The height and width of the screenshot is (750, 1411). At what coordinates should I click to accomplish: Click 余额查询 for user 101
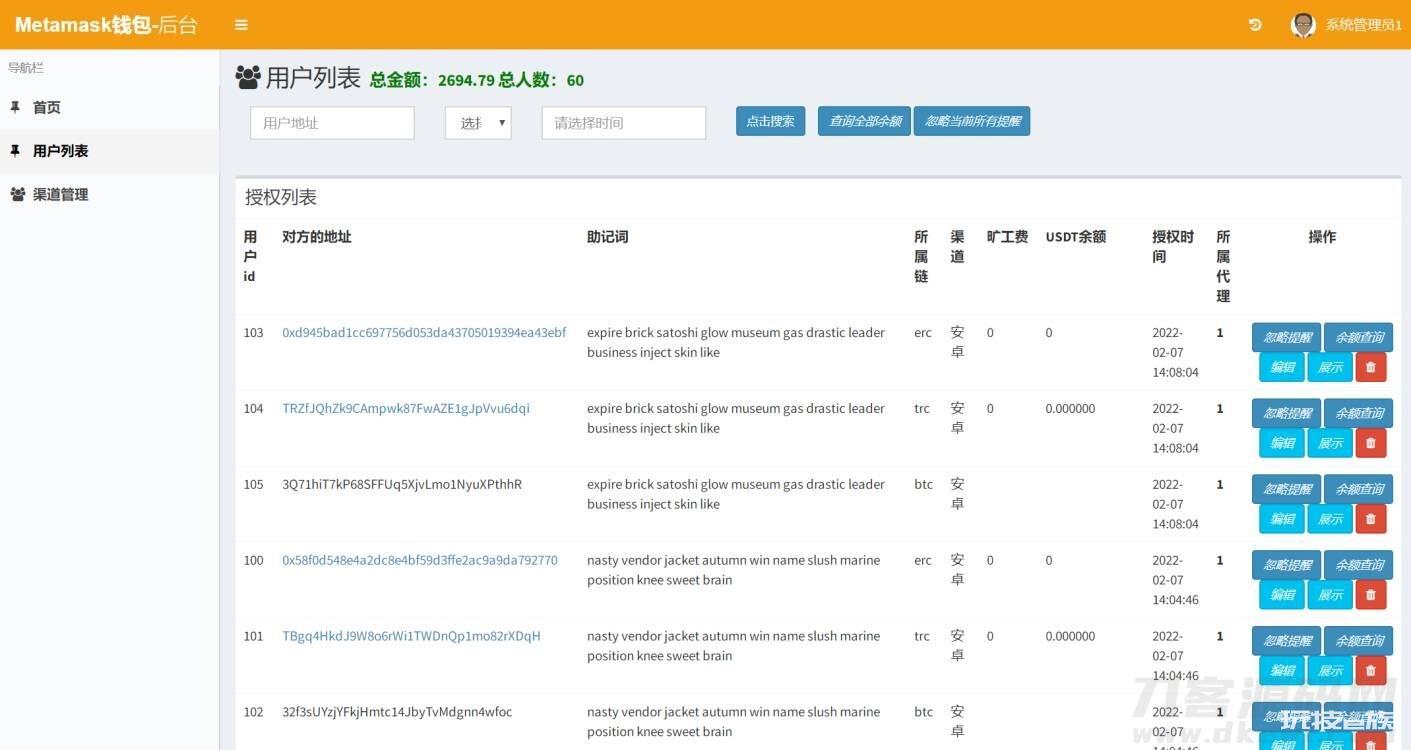(x=1358, y=641)
